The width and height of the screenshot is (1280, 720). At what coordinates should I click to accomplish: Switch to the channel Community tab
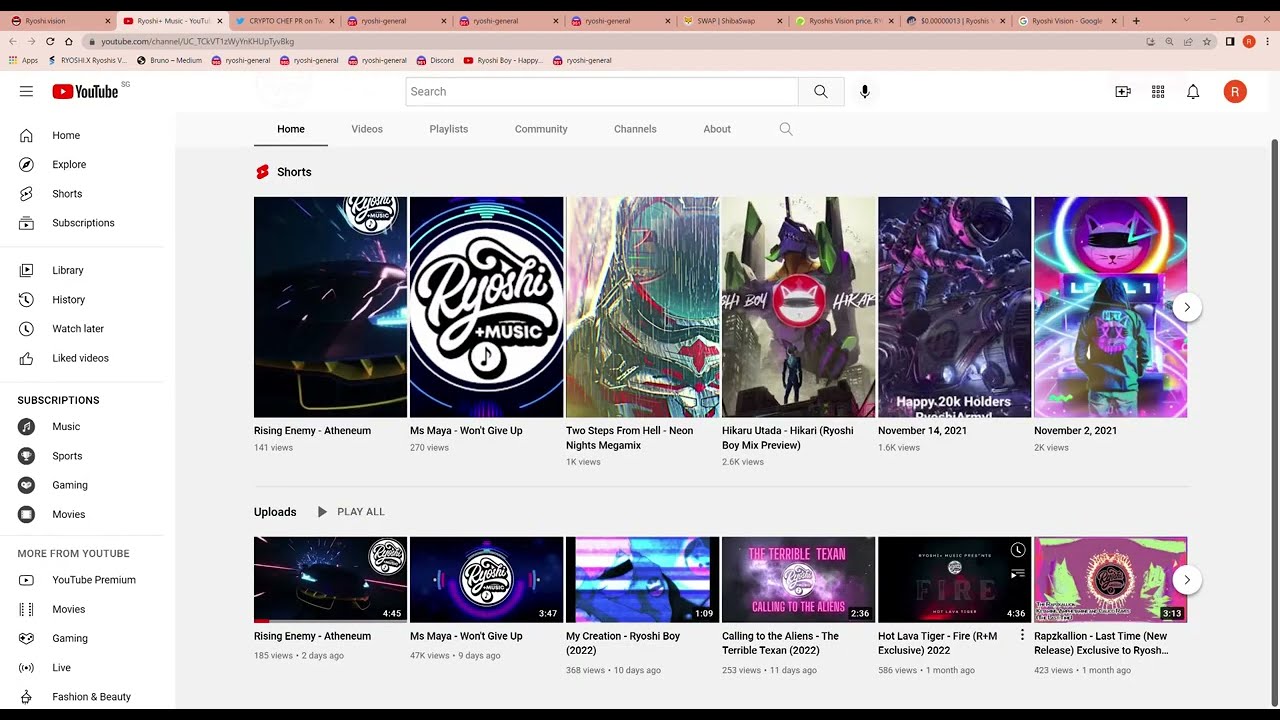click(x=541, y=129)
